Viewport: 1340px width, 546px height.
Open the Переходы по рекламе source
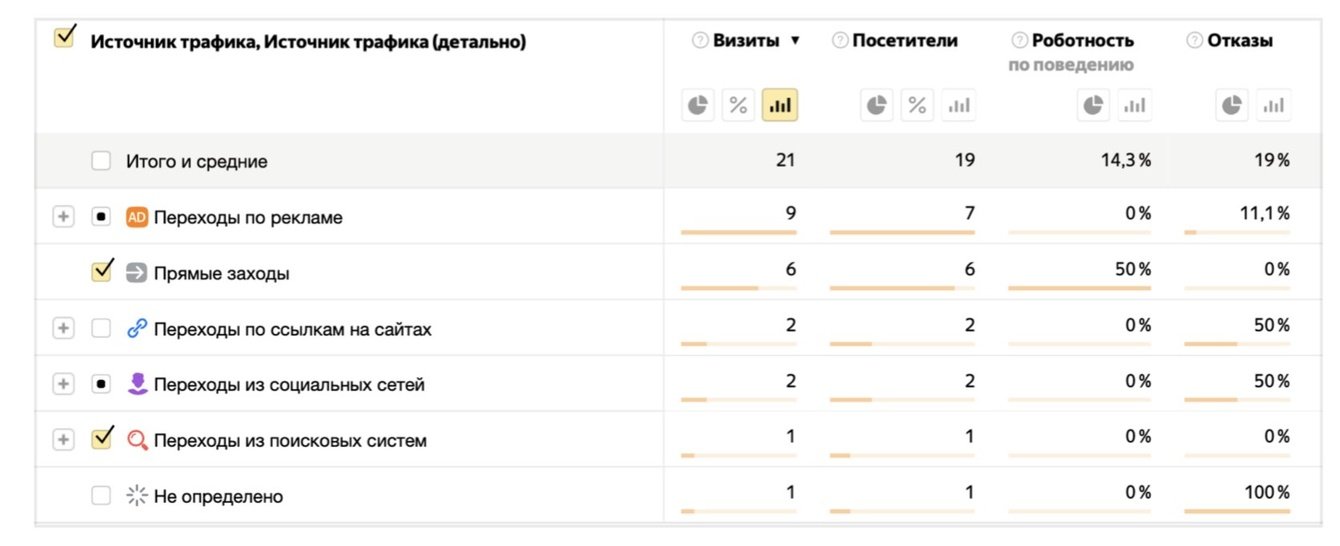coord(247,218)
